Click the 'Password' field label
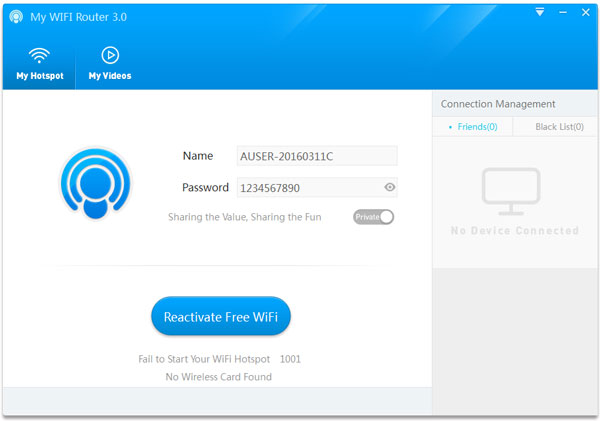This screenshot has width=600, height=421. pos(205,188)
